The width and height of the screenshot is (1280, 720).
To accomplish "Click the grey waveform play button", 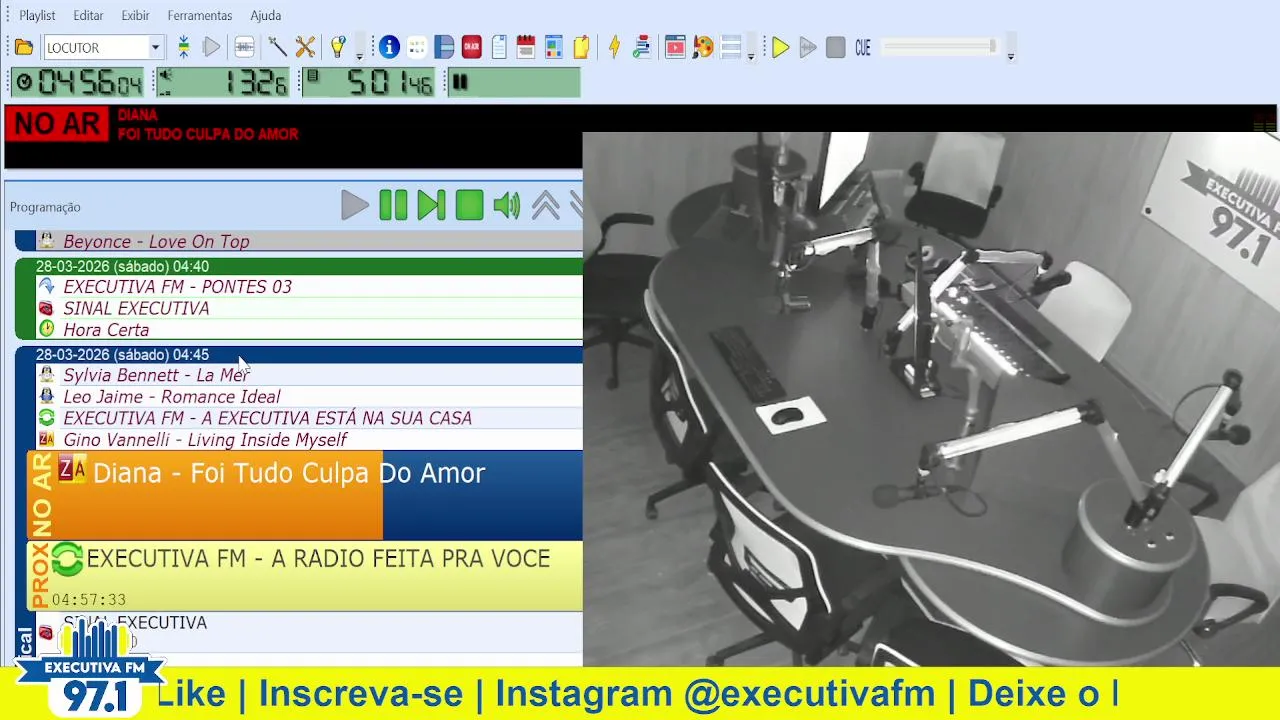I will (x=808, y=47).
